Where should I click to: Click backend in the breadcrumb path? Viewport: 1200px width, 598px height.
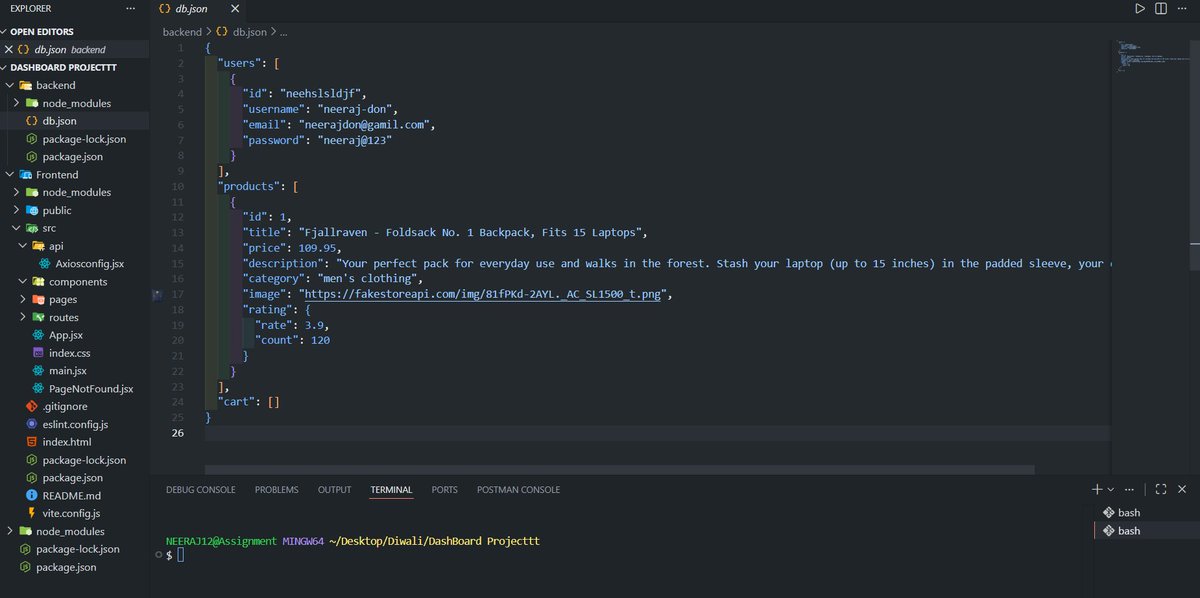click(182, 32)
